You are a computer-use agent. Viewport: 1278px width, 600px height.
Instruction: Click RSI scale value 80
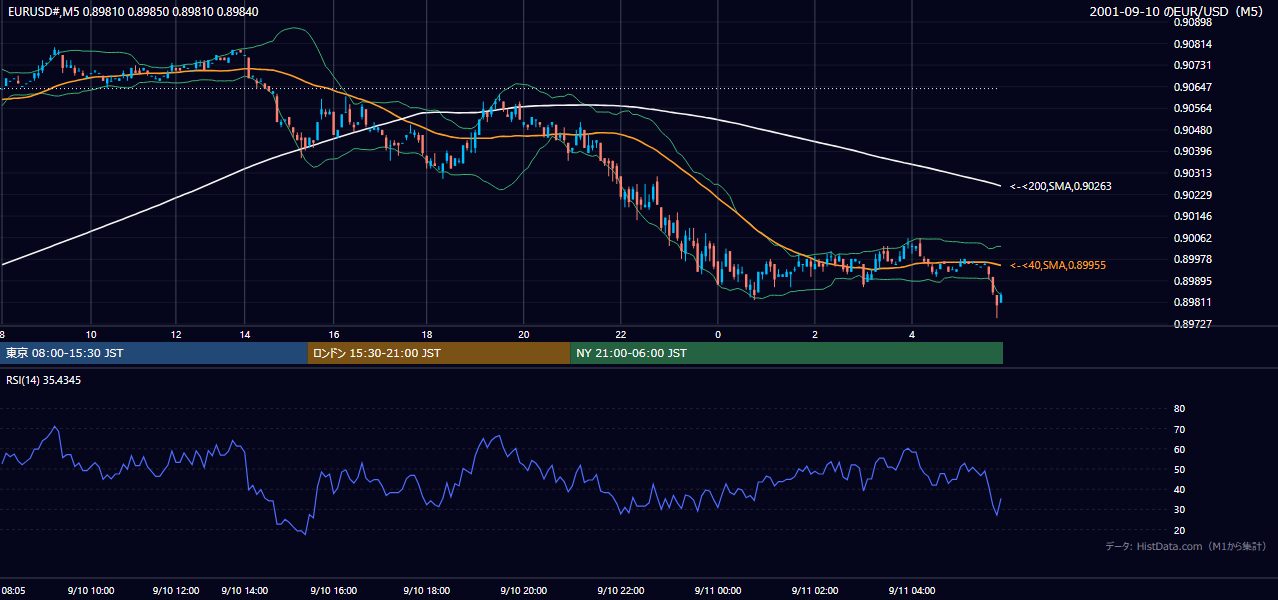(1179, 409)
